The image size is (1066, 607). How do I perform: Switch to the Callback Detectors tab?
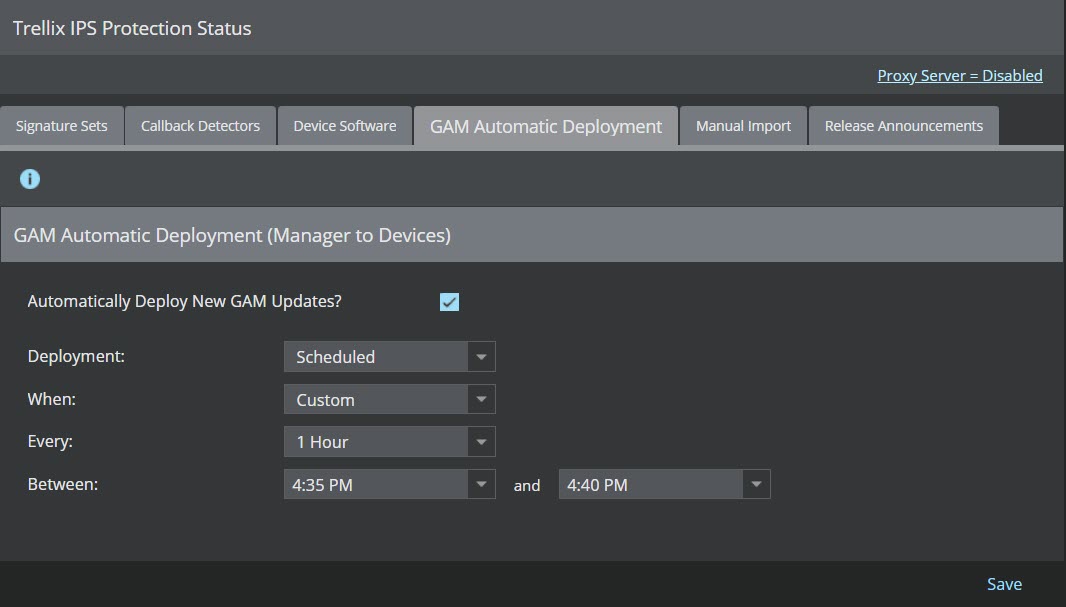(x=201, y=126)
